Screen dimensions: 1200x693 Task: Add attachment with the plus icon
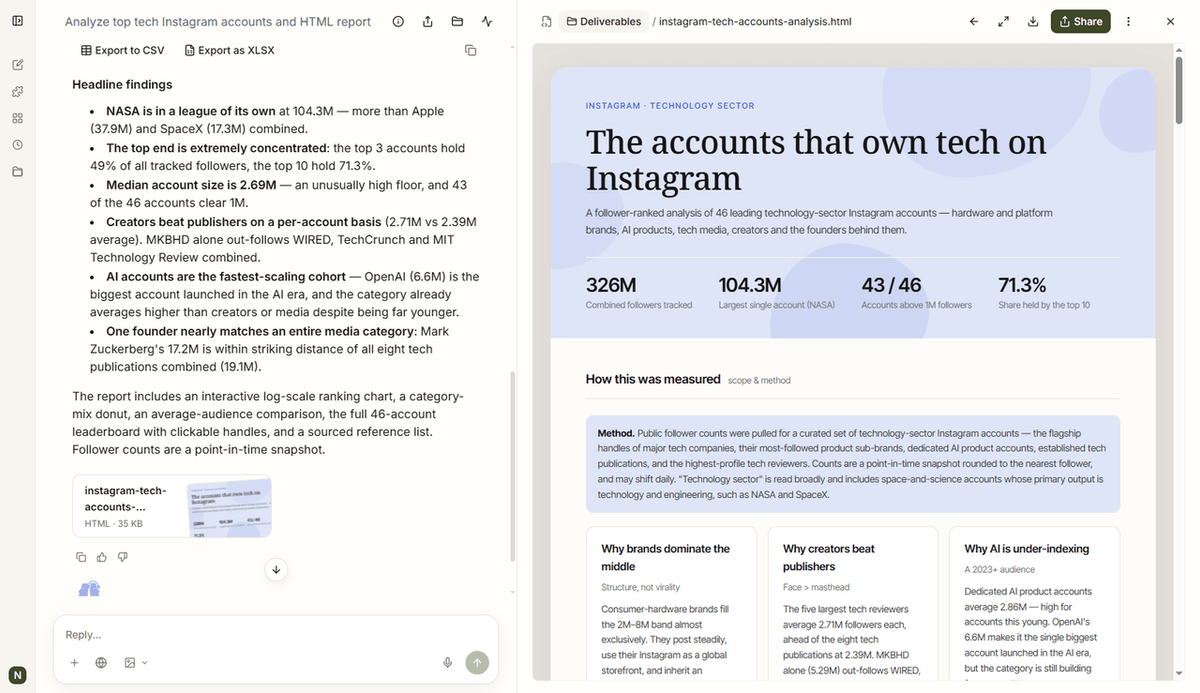point(74,662)
